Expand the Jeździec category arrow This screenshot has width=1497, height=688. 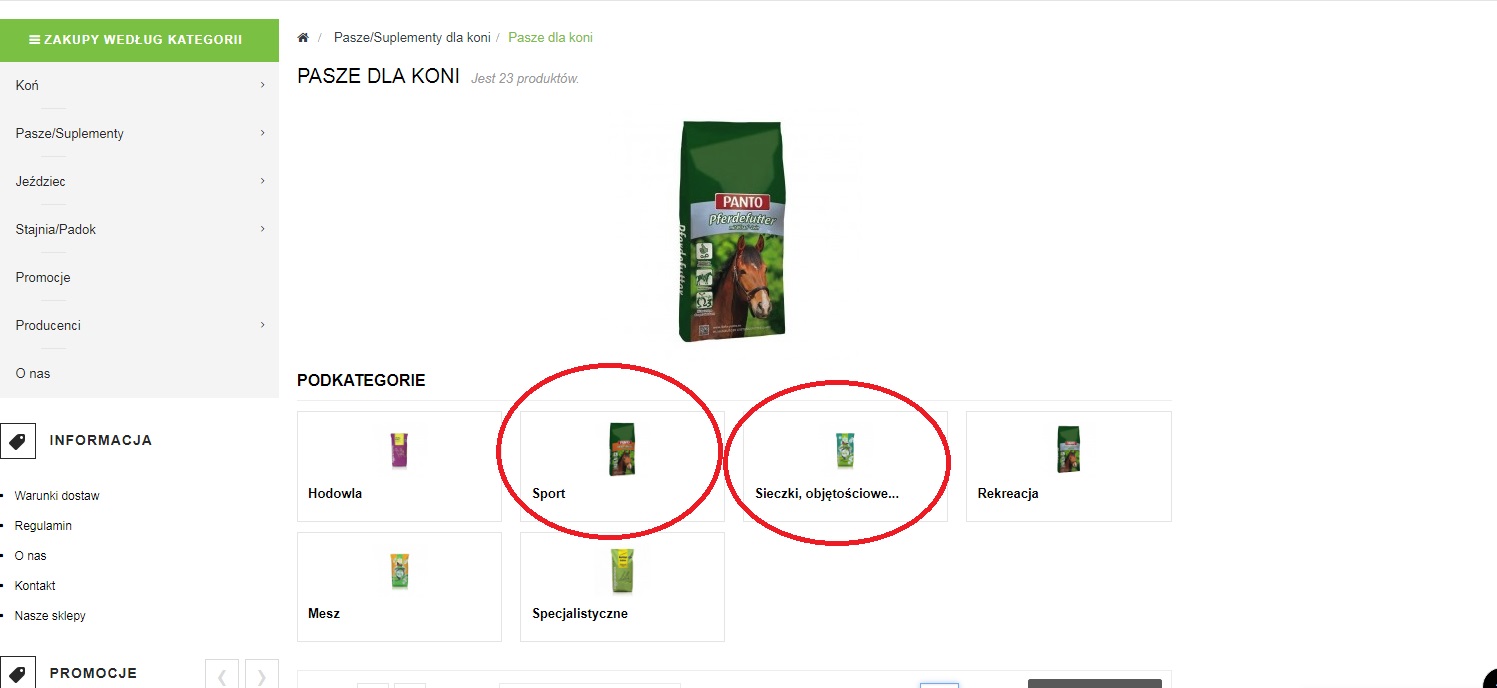click(263, 182)
